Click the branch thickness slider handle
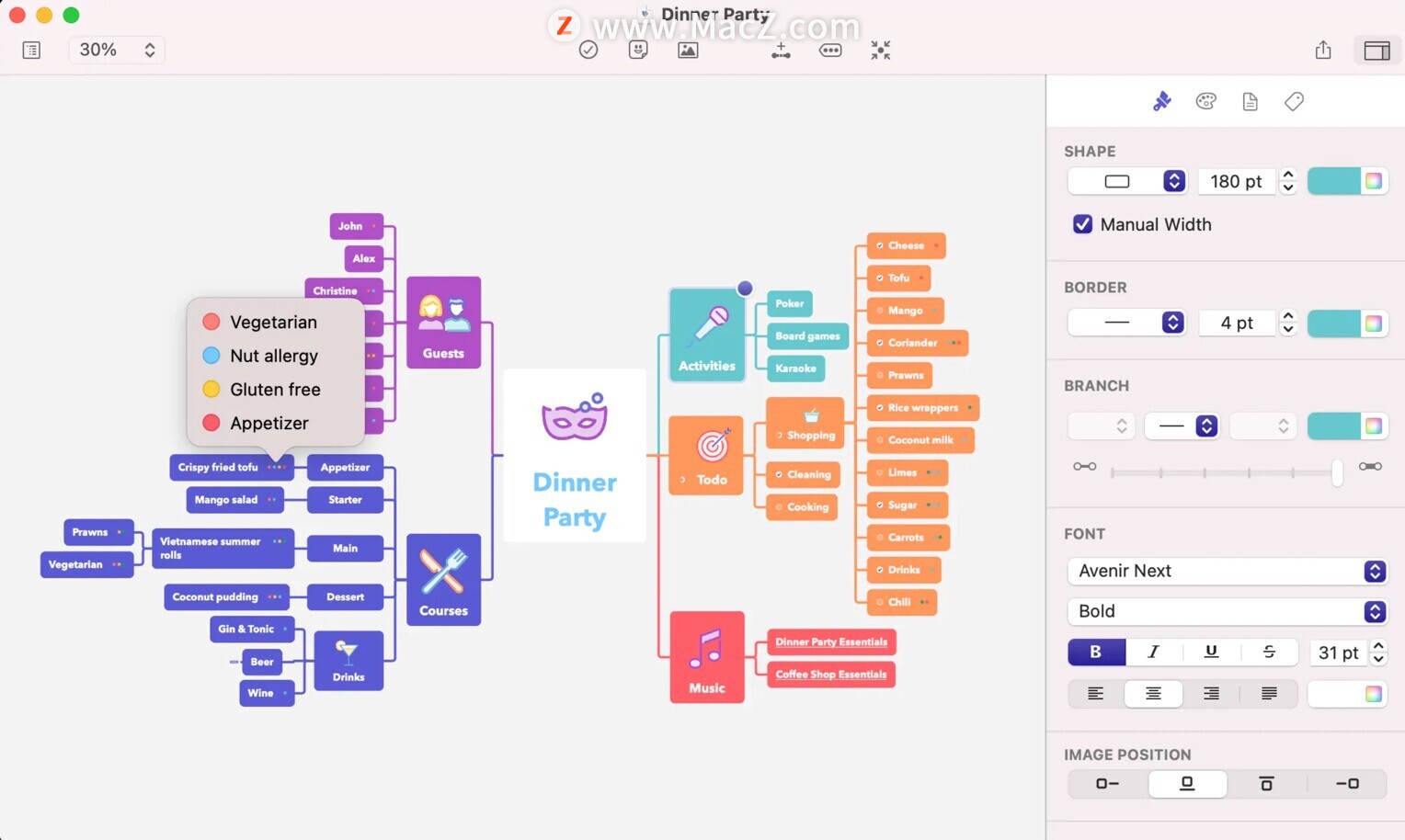This screenshot has height=840, width=1405. point(1337,472)
